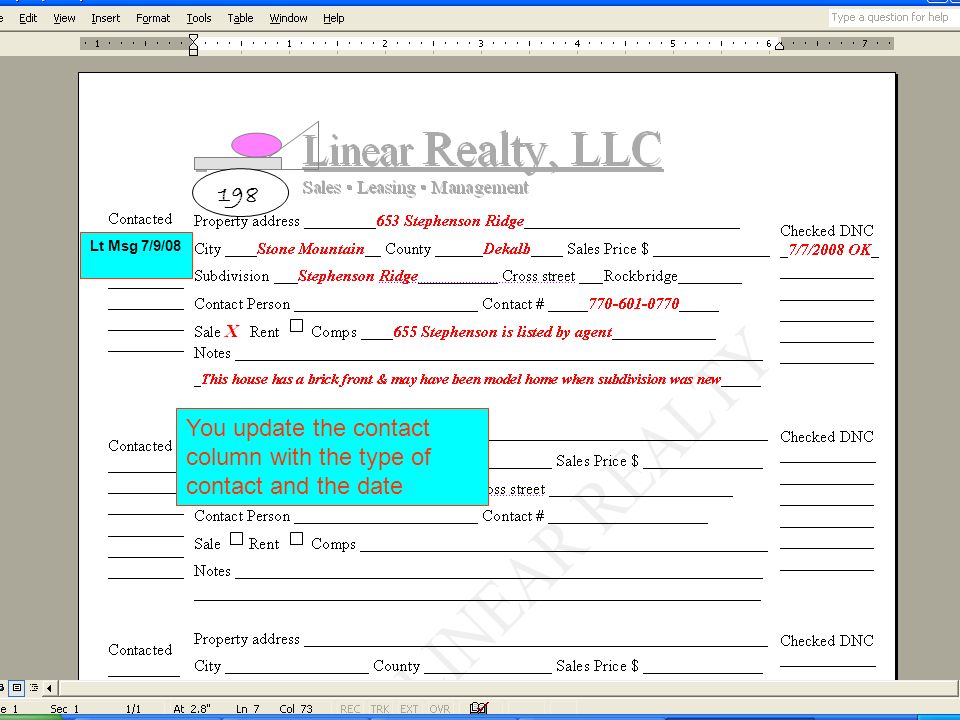
Task: Open the Tools menu
Action: [199, 18]
